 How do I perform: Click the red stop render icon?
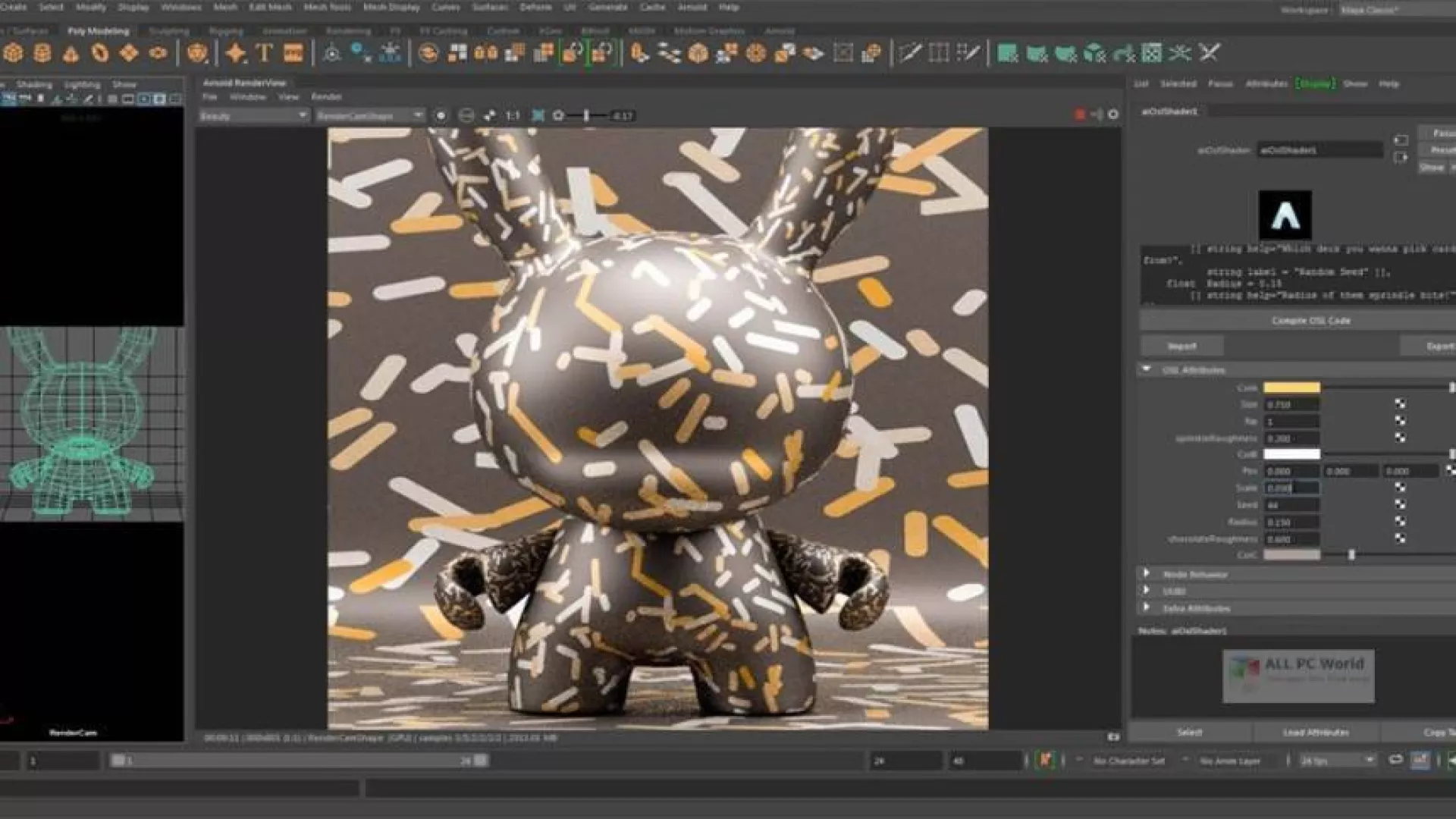click(x=1080, y=115)
